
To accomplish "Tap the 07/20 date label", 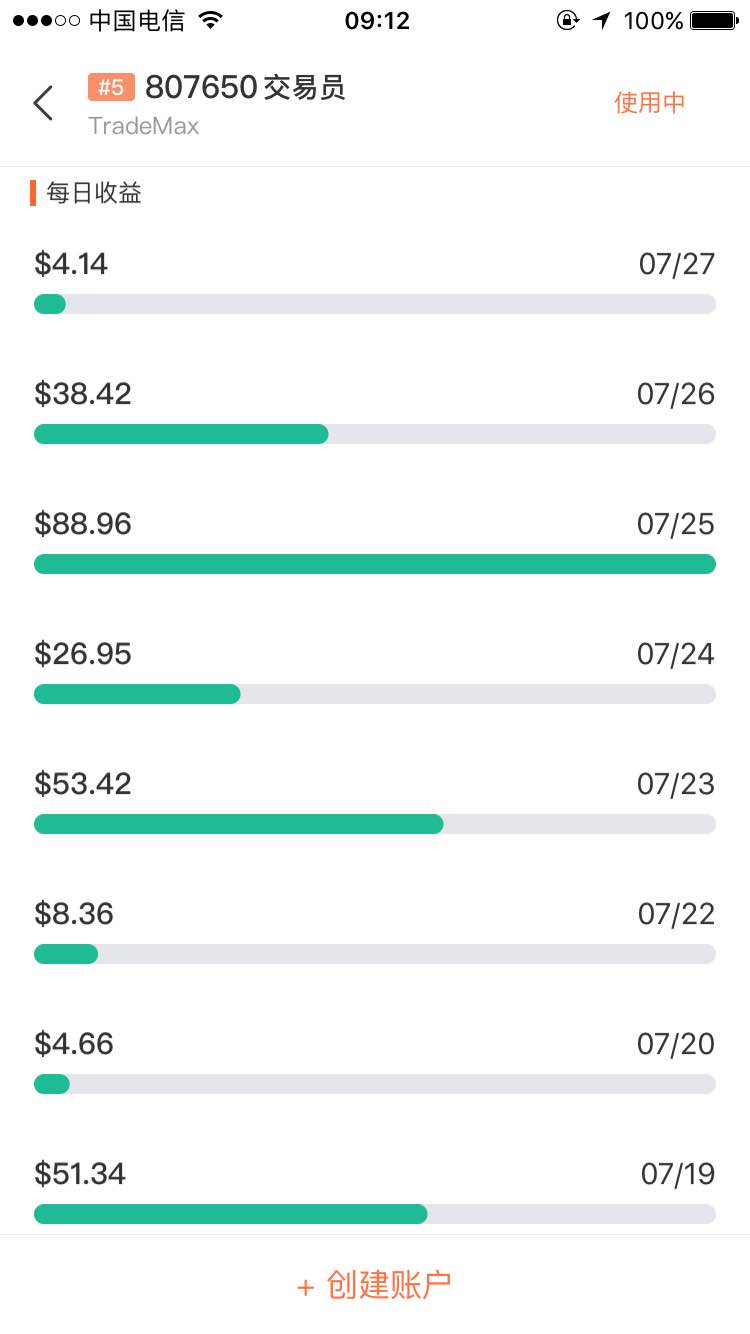I will pyautogui.click(x=676, y=1044).
